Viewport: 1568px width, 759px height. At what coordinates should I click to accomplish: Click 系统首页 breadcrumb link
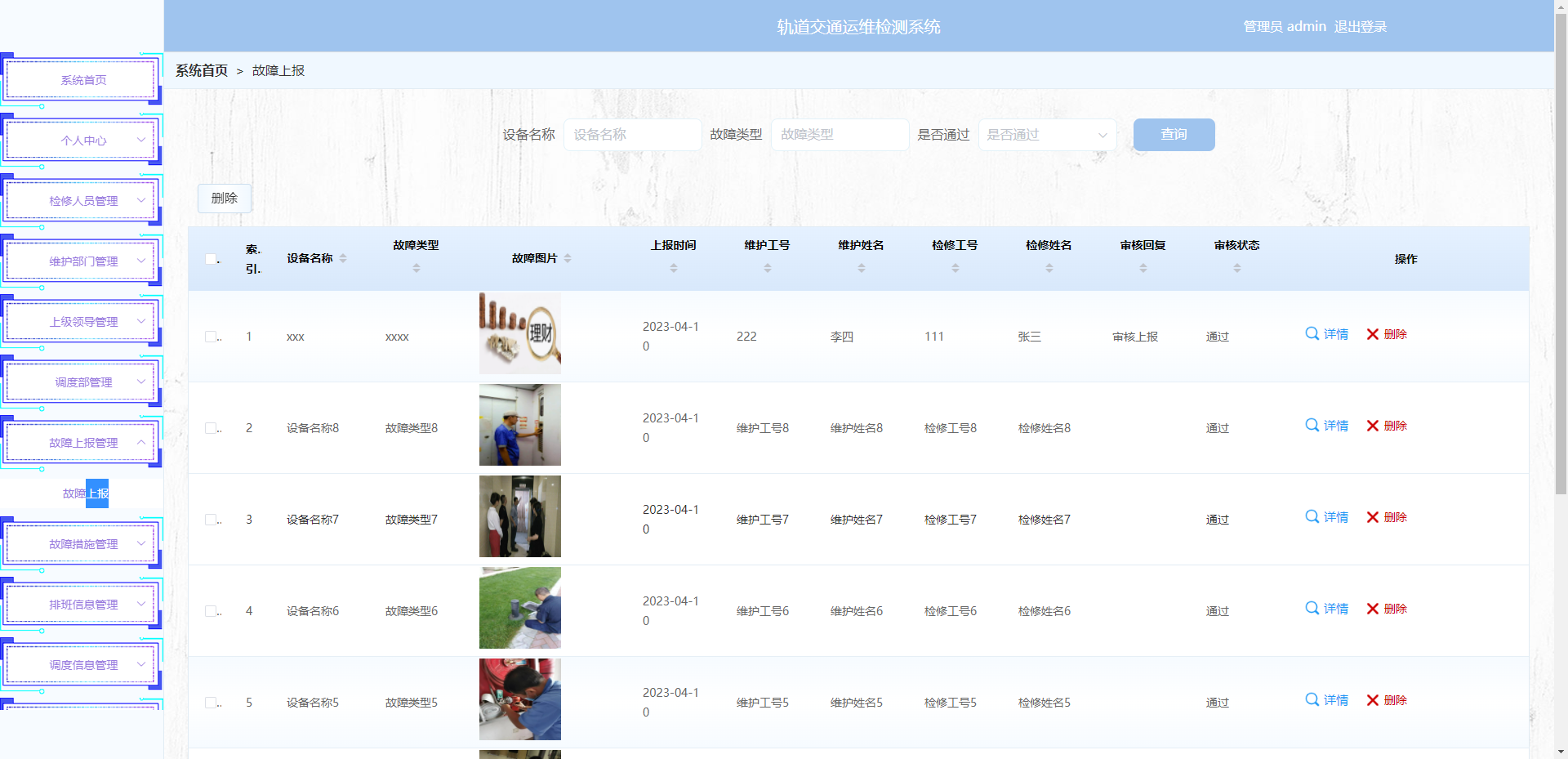click(x=202, y=71)
